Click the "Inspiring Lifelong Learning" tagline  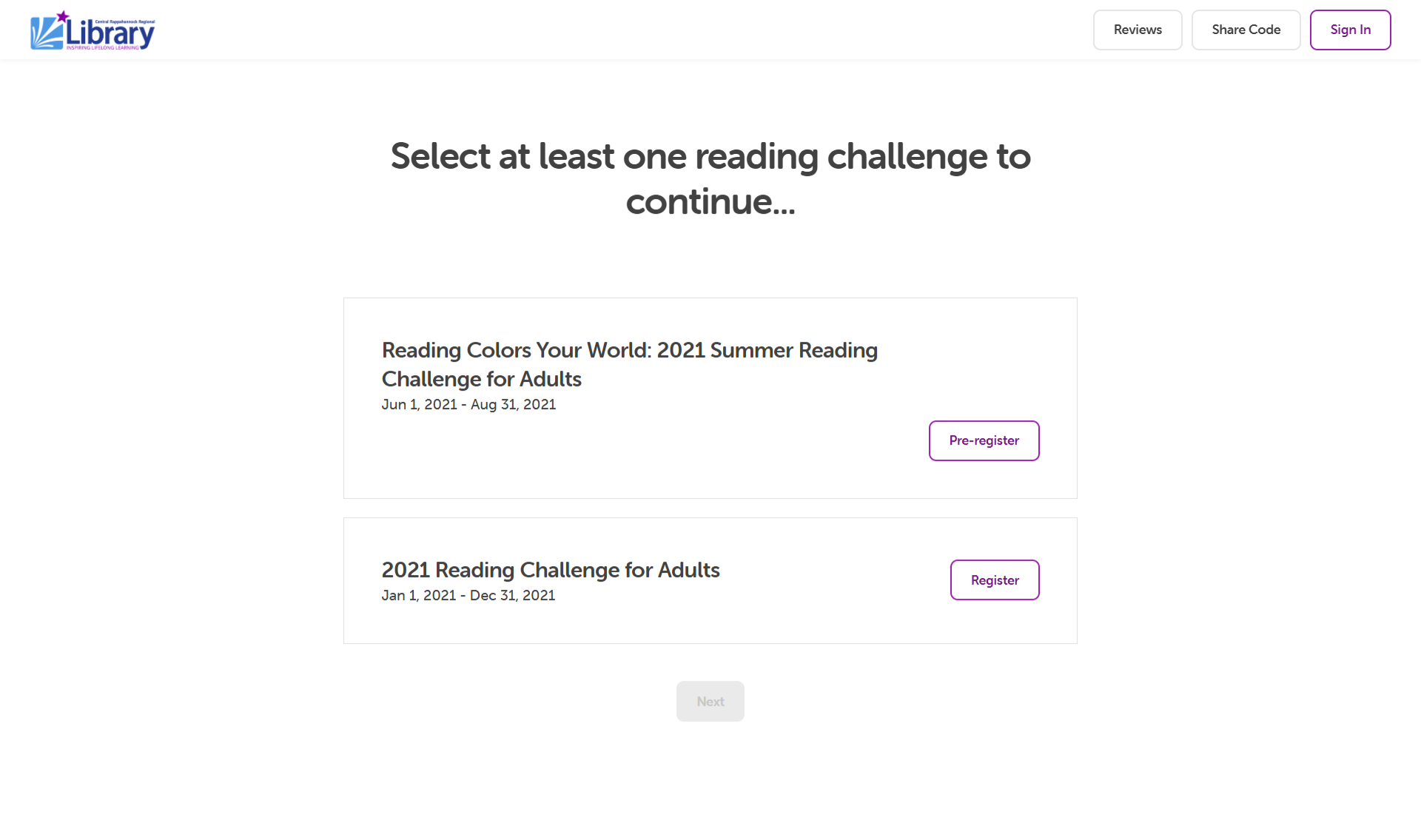pyautogui.click(x=102, y=48)
